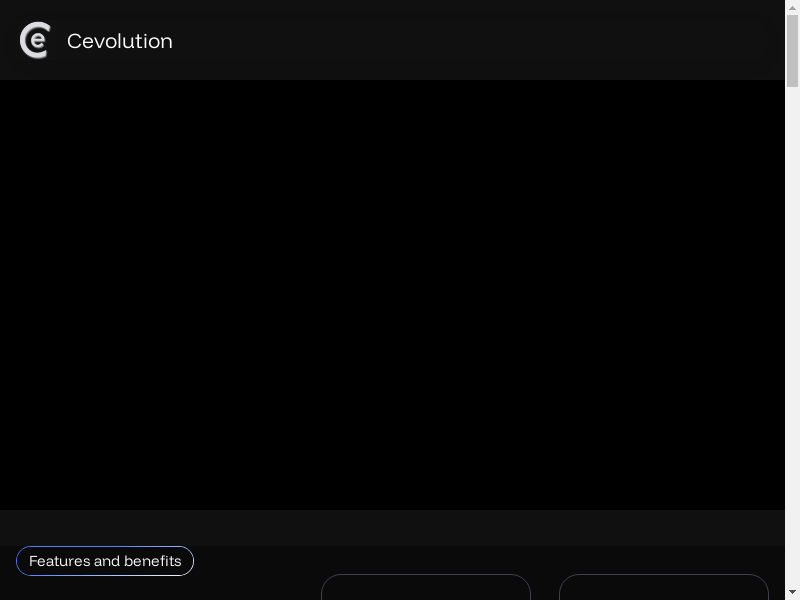
Task: Open the Cevolution brand name link
Action: tap(119, 41)
